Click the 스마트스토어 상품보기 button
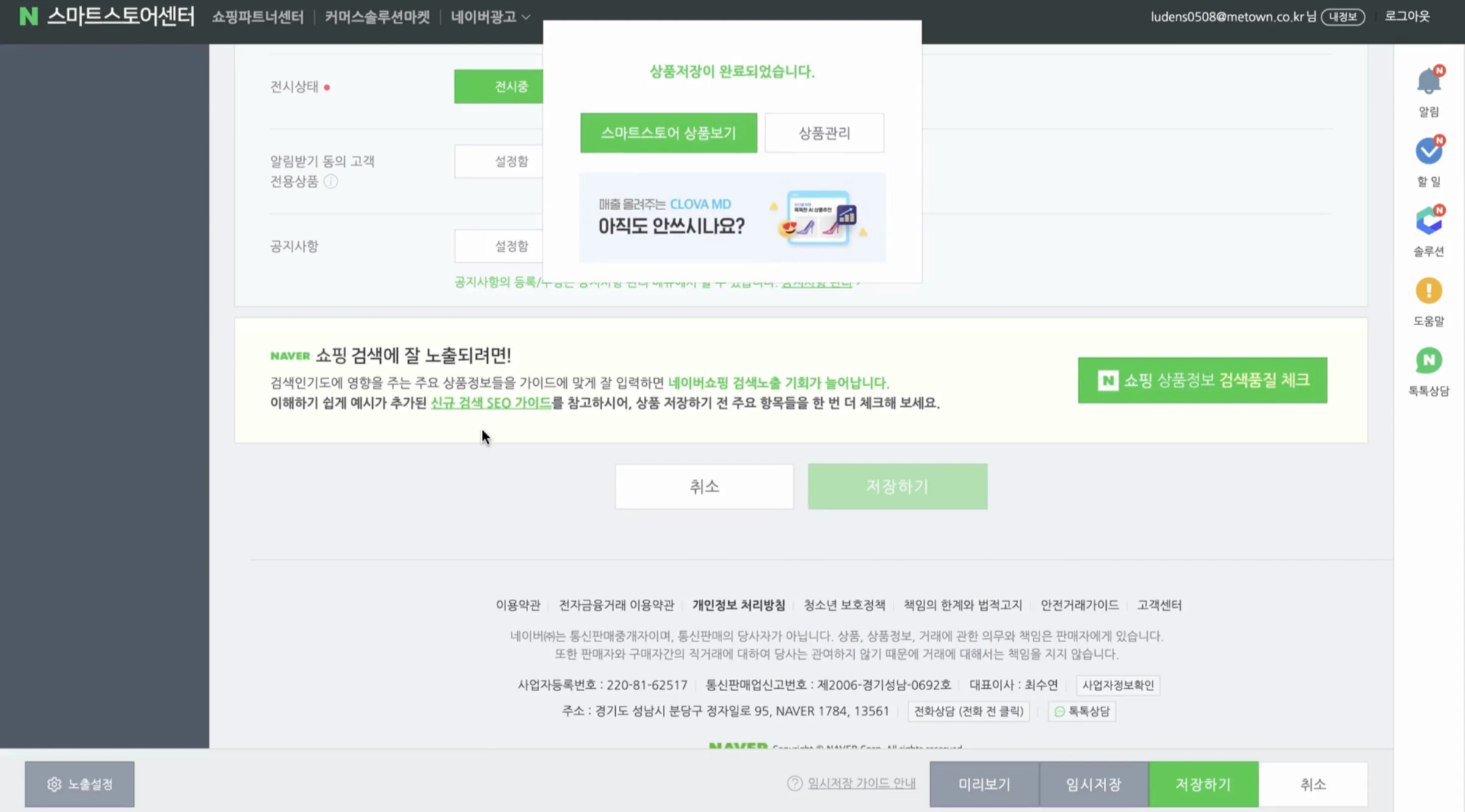Screen dimensions: 1465x812 point(668,133)
